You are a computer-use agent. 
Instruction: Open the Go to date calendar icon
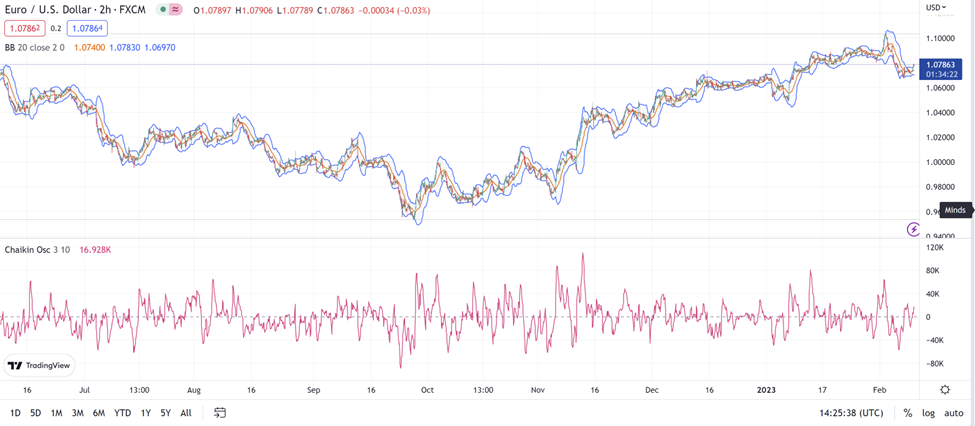point(219,412)
